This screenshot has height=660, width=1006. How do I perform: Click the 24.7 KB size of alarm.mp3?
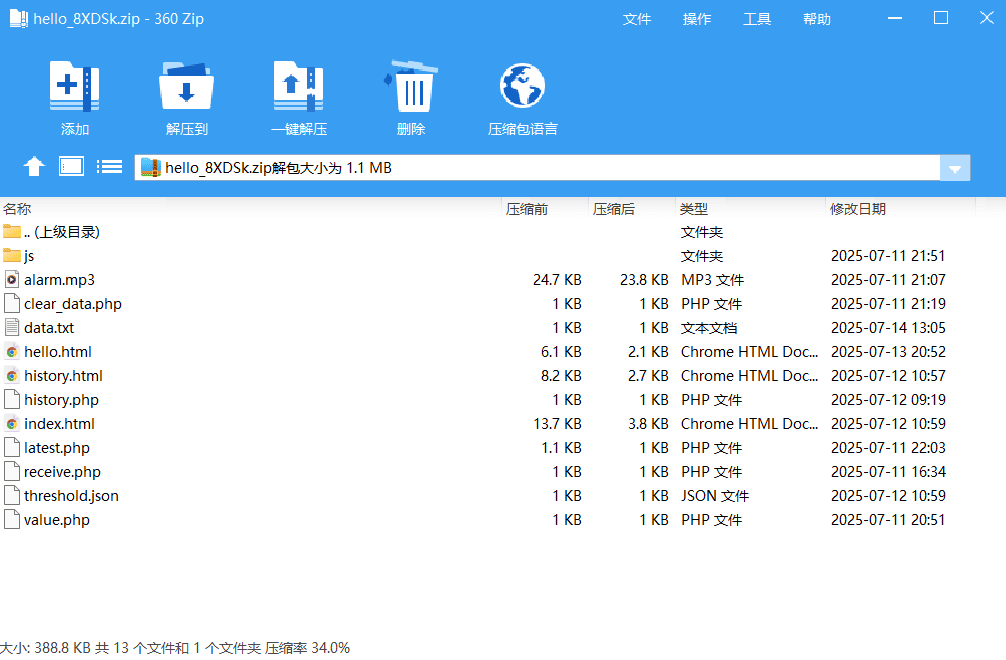557,280
